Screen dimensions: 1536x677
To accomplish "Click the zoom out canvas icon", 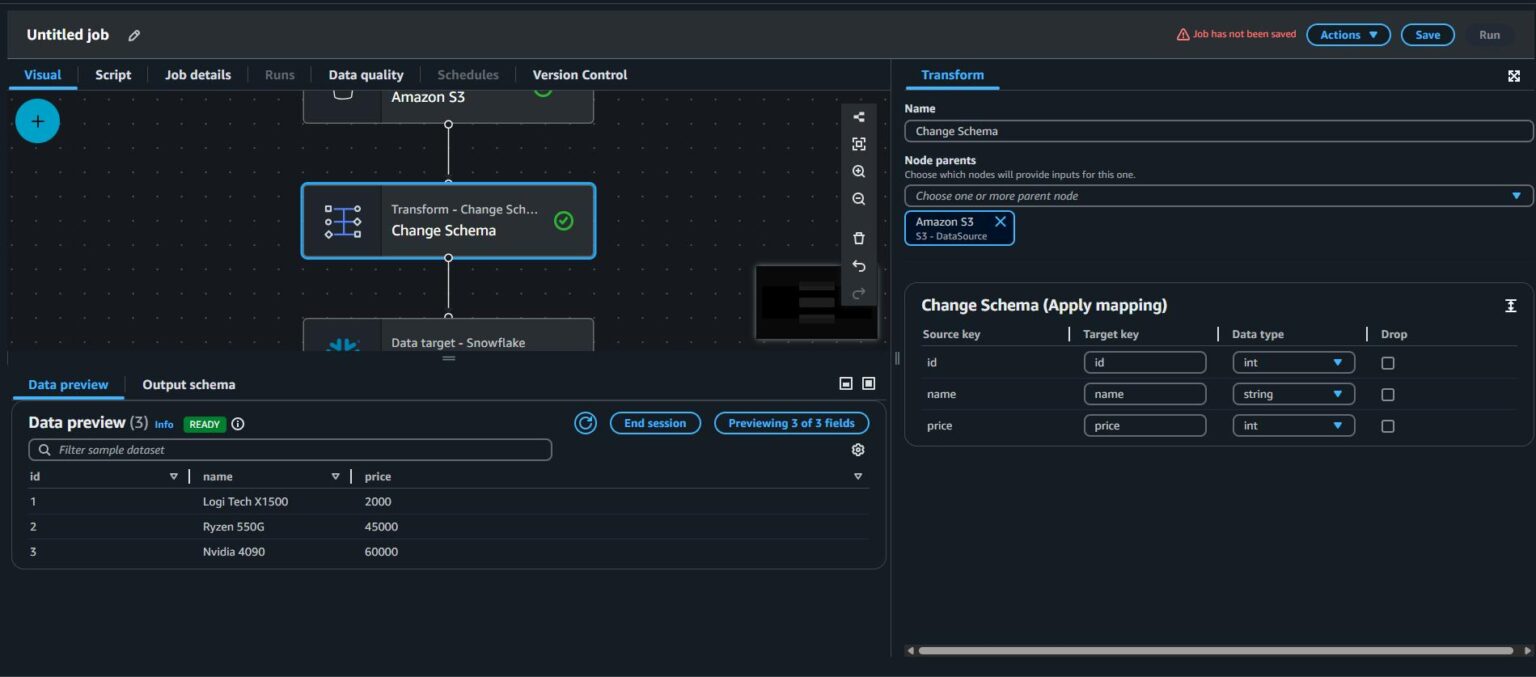I will pos(858,199).
